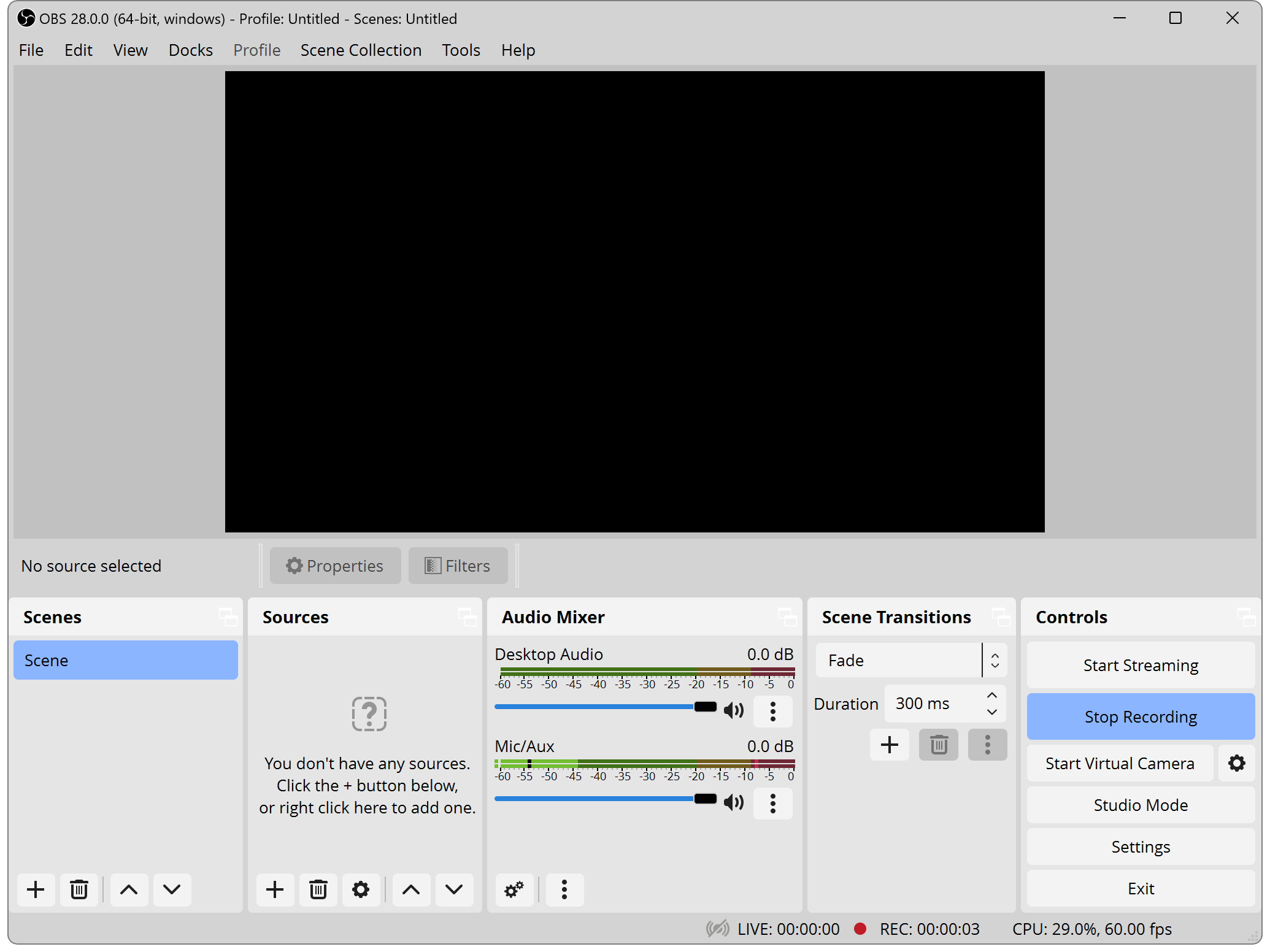The image size is (1270, 952).
Task: Open the Mic/Aux options ellipsis menu
Action: [x=772, y=803]
